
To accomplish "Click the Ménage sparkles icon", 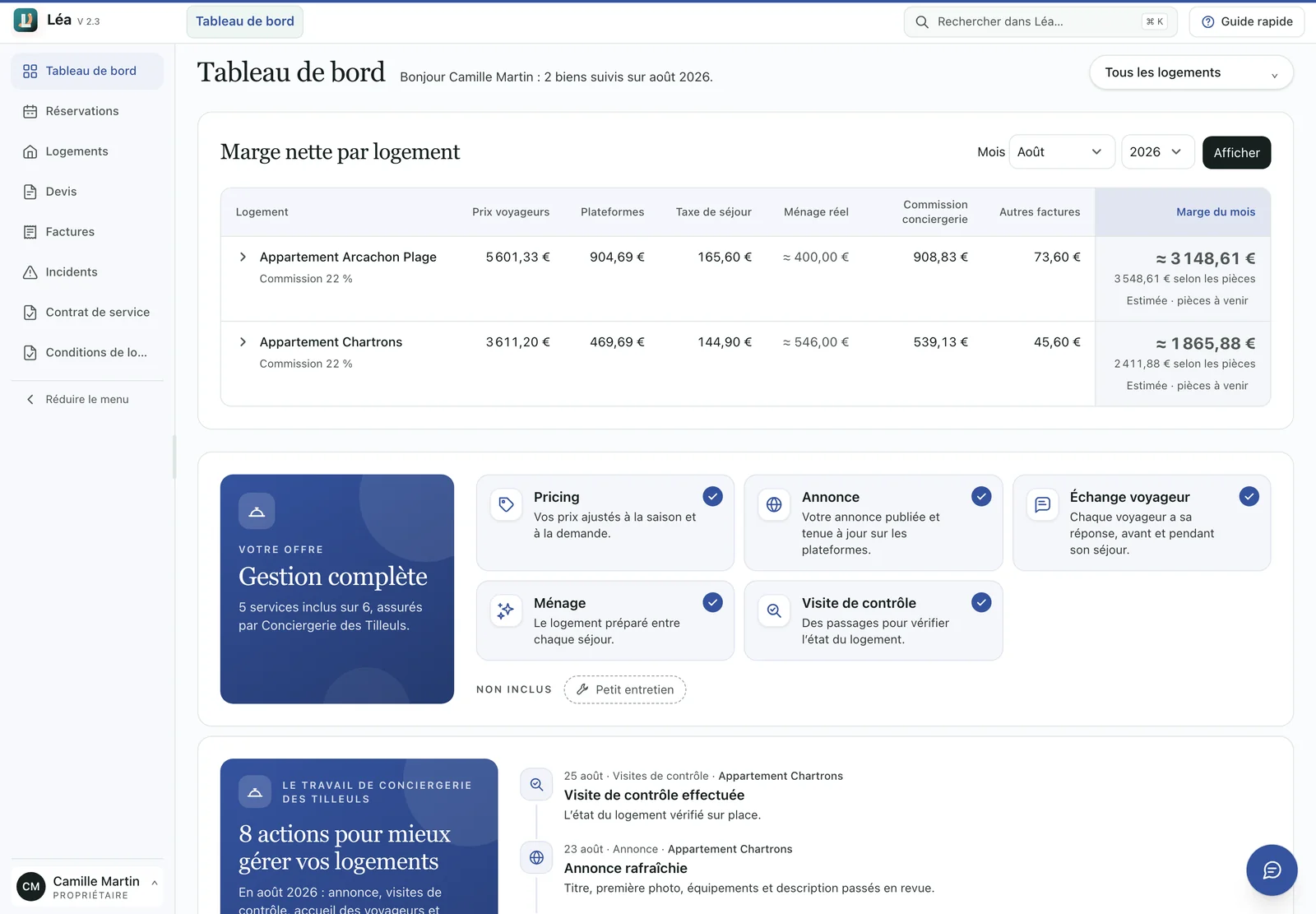I will [x=507, y=610].
